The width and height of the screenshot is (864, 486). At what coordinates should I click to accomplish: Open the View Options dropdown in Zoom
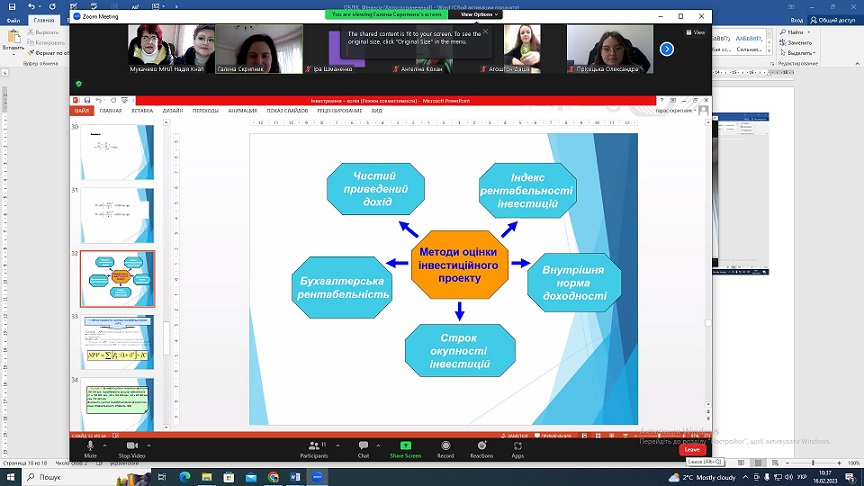[x=479, y=14]
